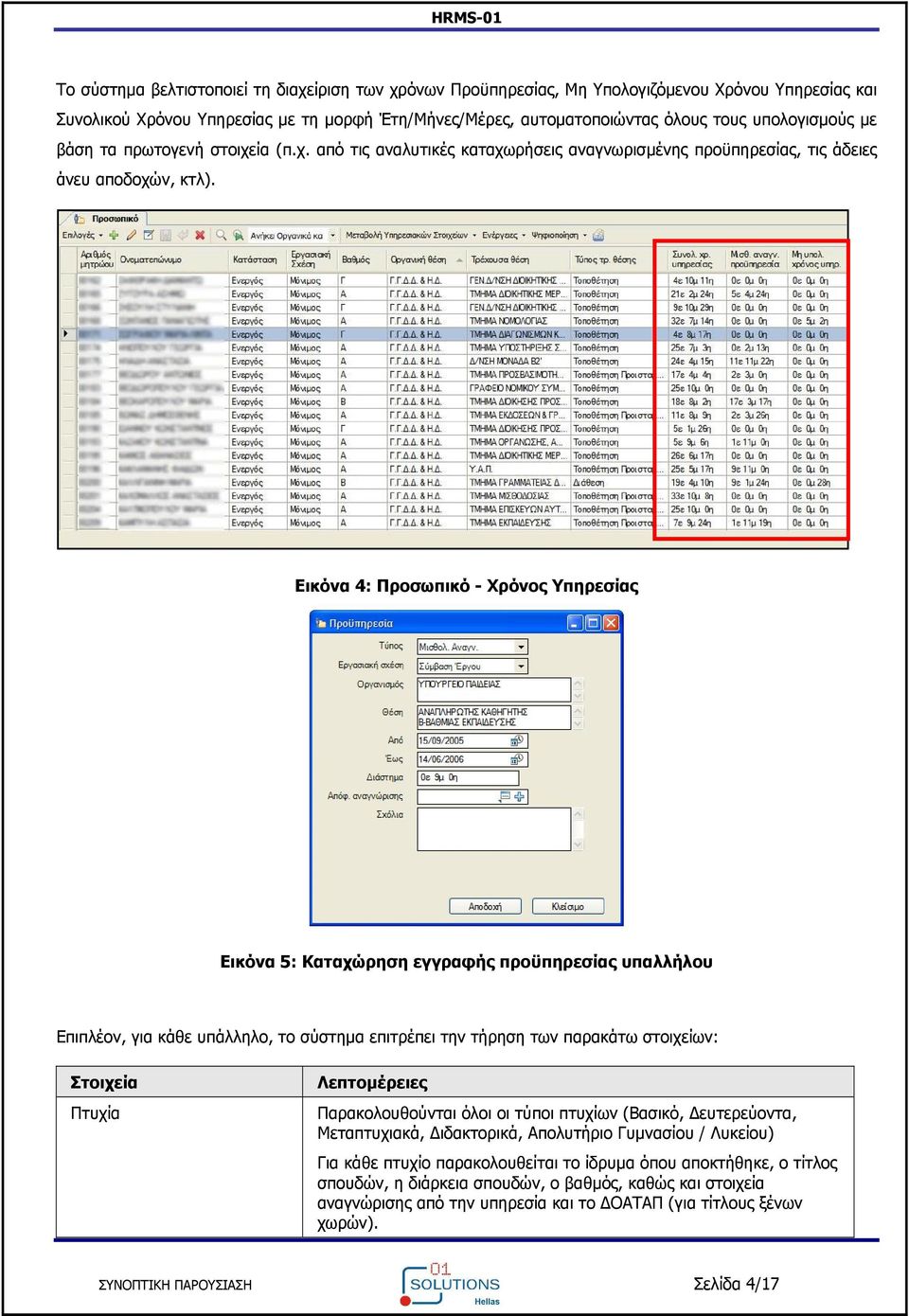Click the cell ΤΜΗΜΑ ΕΚΔΟΣΕΩΝ & ΓΡ...
Image resolution: width=909 pixels, height=1316 pixels.
(x=519, y=415)
